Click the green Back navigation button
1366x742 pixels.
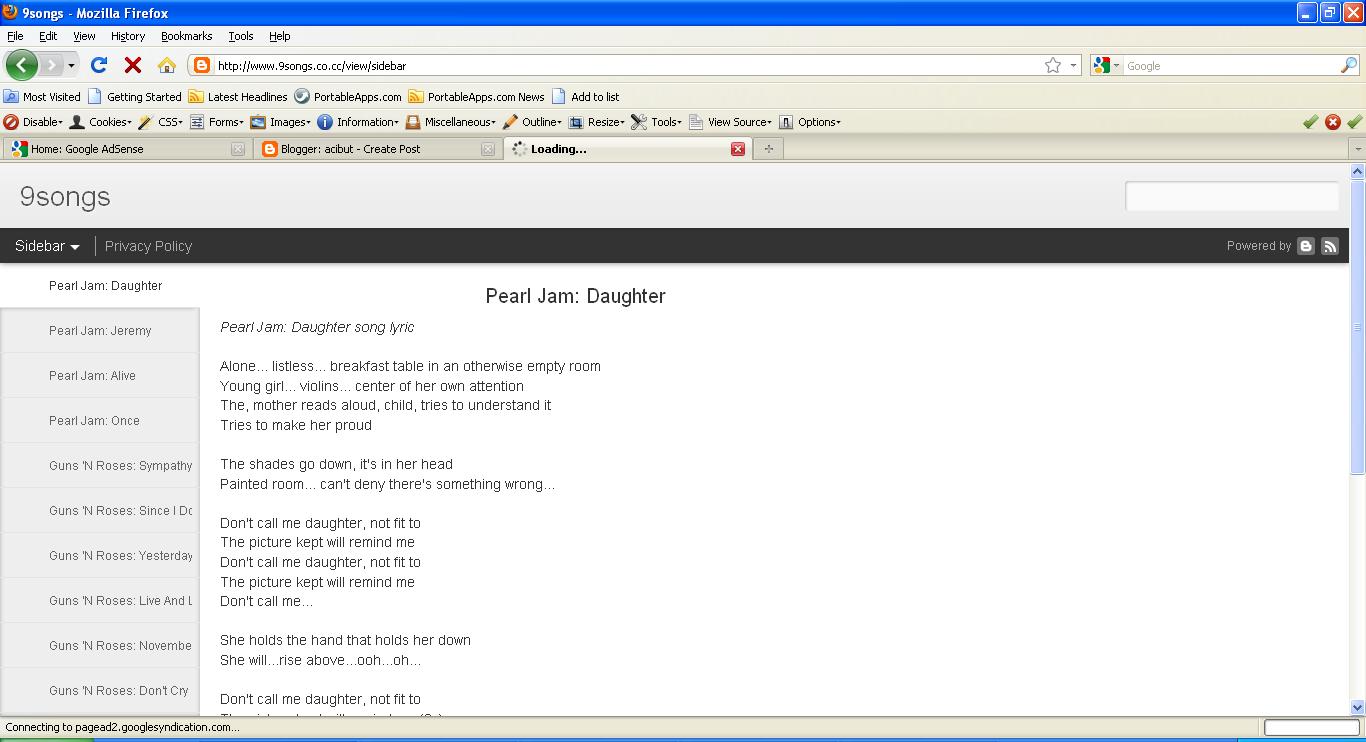coord(22,65)
